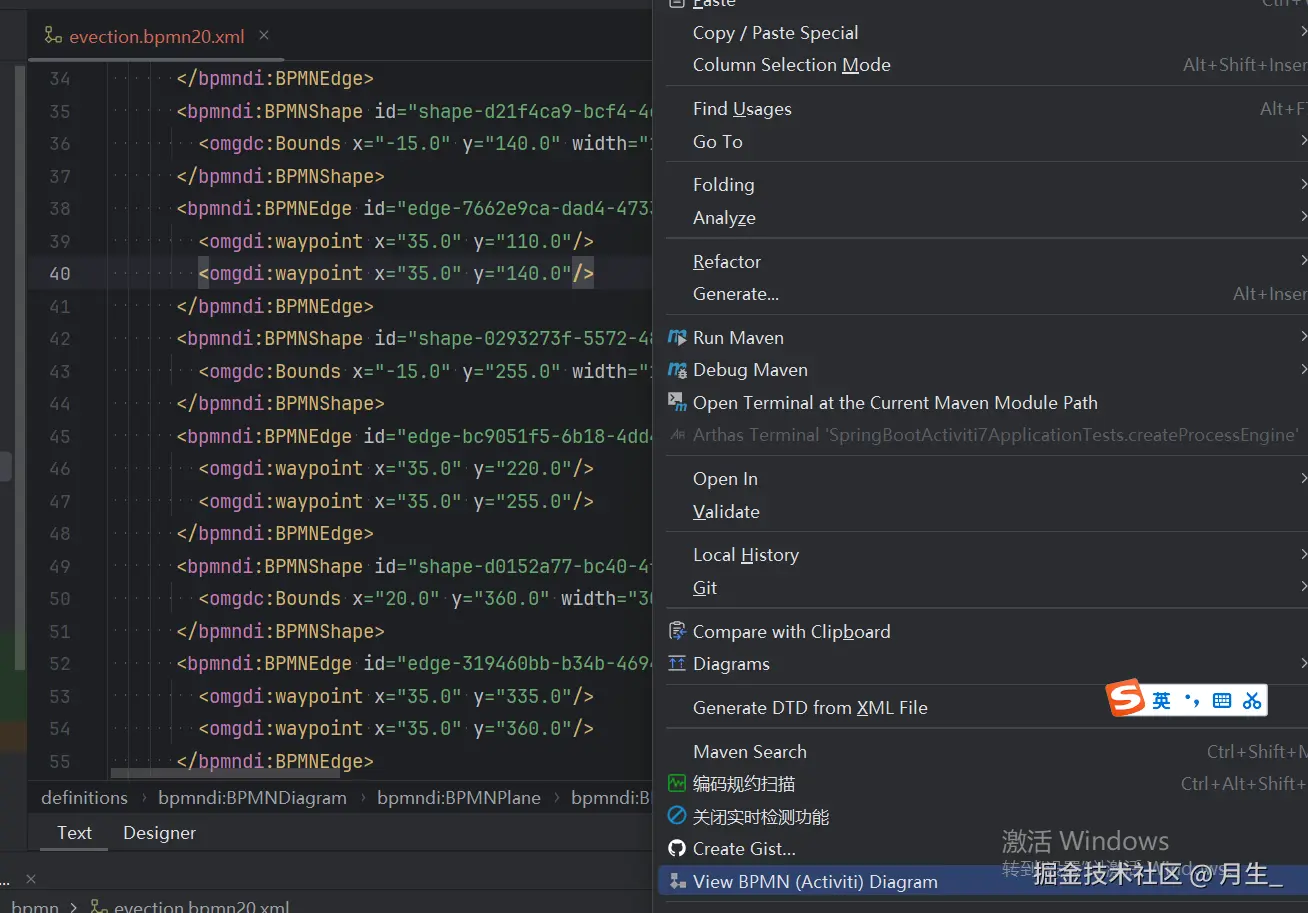Click line number 34 in gutter
Viewport: 1308px width, 913px height.
coord(60,79)
